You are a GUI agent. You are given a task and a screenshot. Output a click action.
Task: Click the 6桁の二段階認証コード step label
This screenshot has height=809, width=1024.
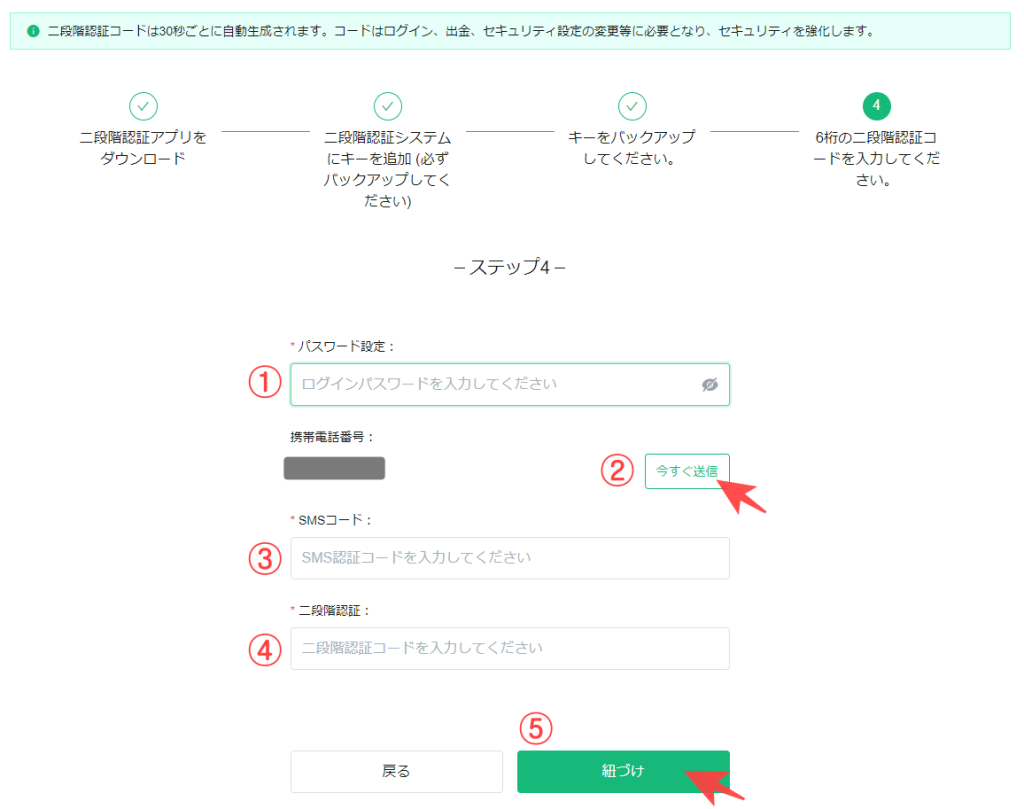pyautogui.click(x=876, y=159)
